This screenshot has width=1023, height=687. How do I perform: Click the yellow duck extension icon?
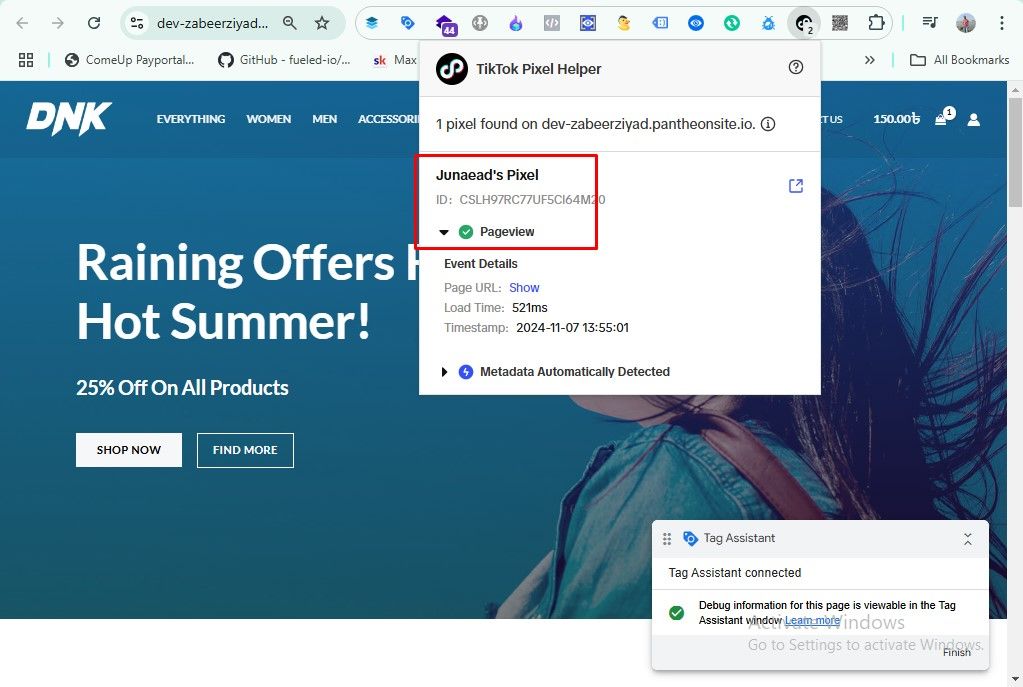(x=624, y=23)
